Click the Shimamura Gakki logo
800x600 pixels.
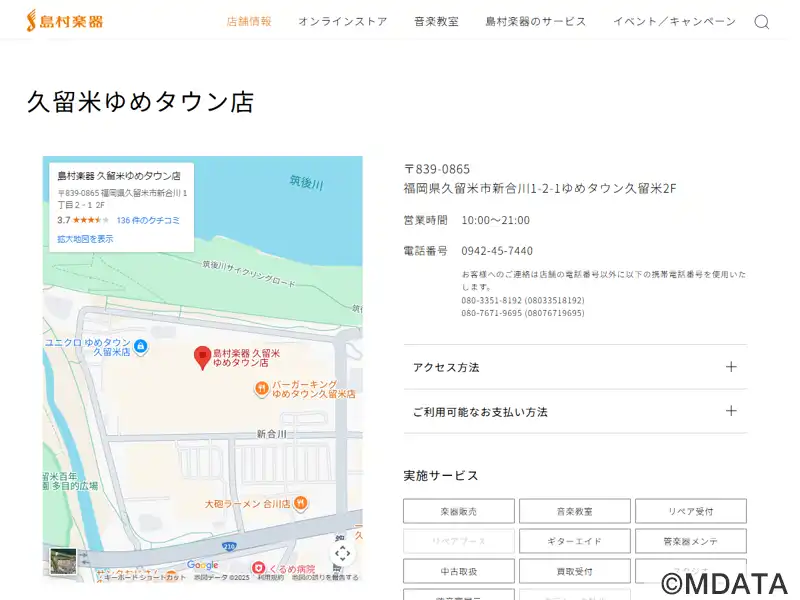point(65,21)
